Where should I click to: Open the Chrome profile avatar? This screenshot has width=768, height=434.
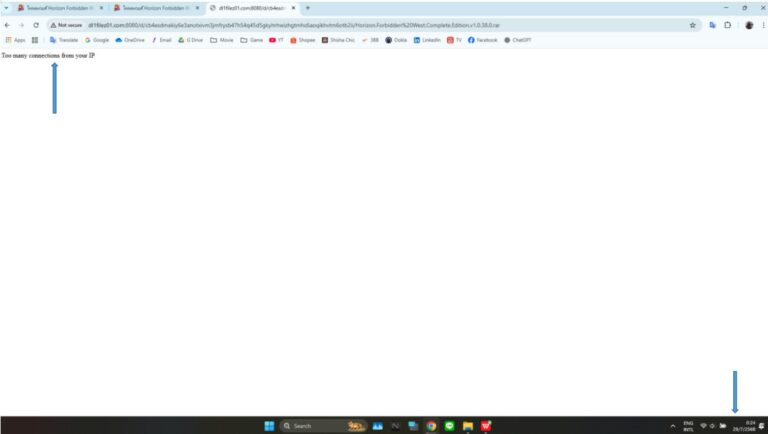(x=749, y=25)
